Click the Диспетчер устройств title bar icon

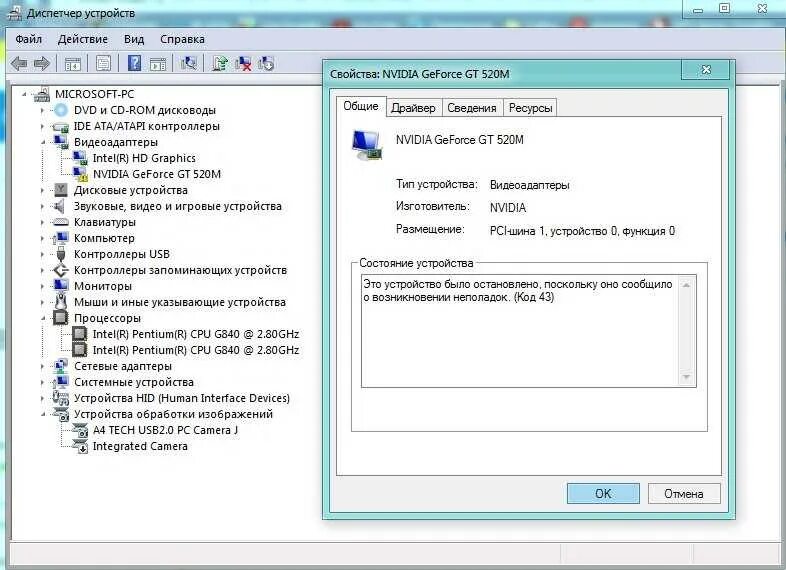pyautogui.click(x=14, y=13)
